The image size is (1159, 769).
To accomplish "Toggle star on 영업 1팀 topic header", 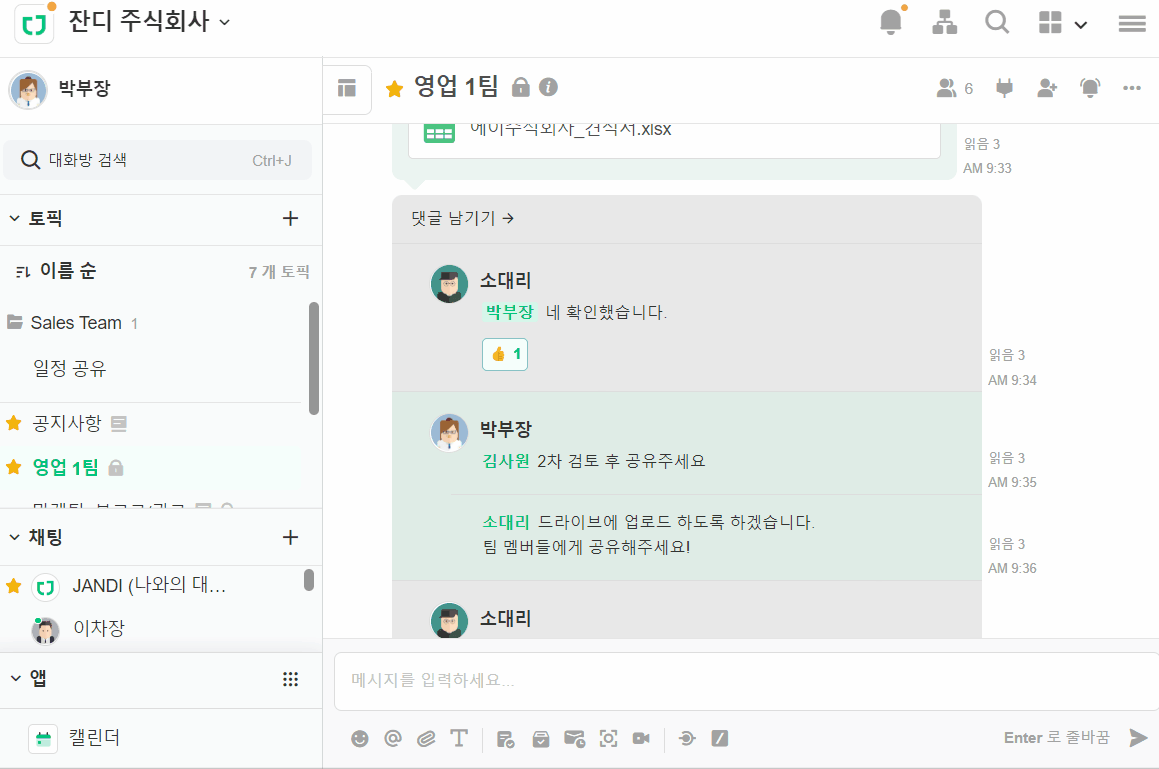I will click(x=394, y=89).
